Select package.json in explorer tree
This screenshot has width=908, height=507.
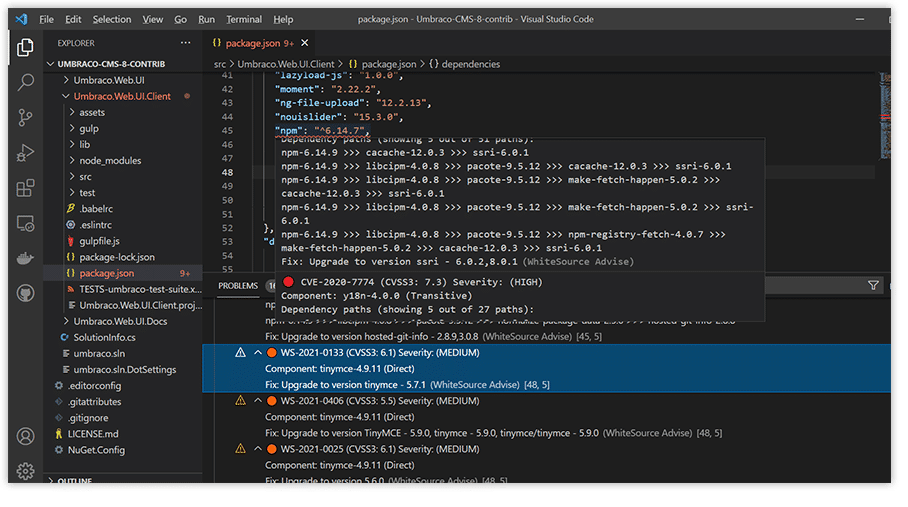tap(123, 273)
